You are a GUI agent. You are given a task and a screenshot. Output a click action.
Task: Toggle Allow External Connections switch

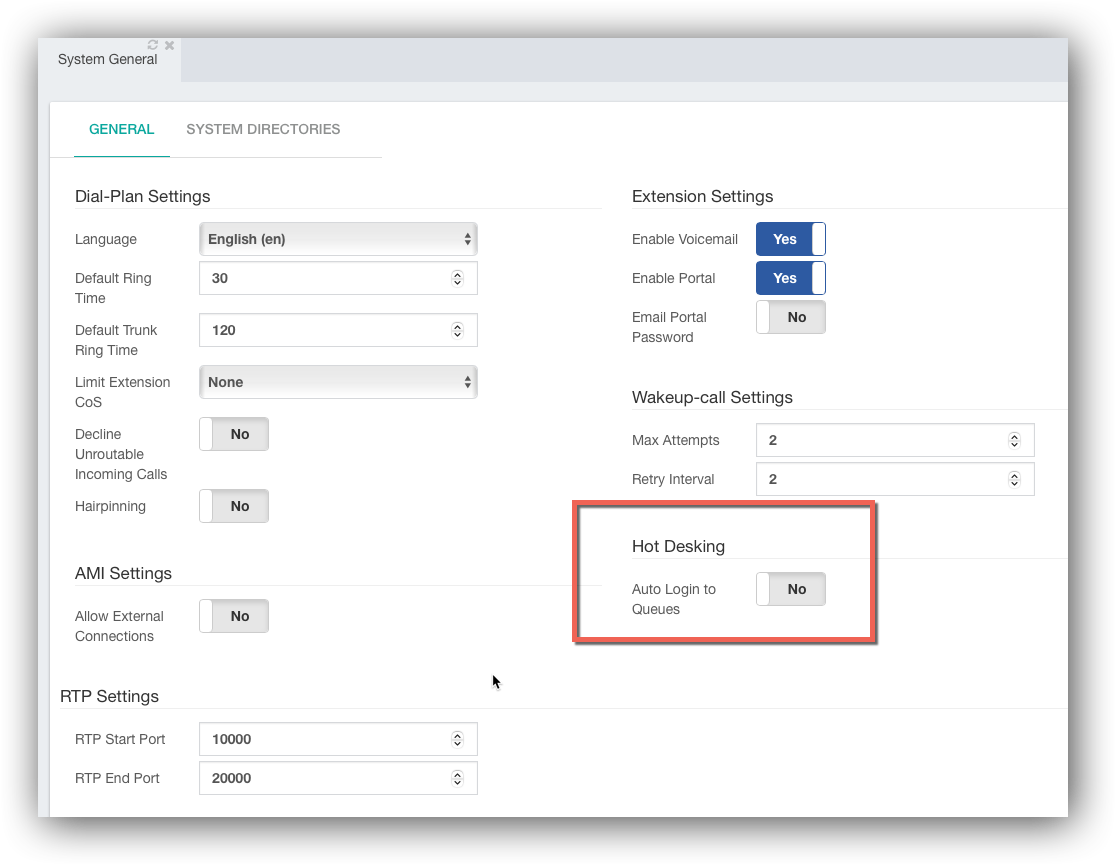point(234,616)
